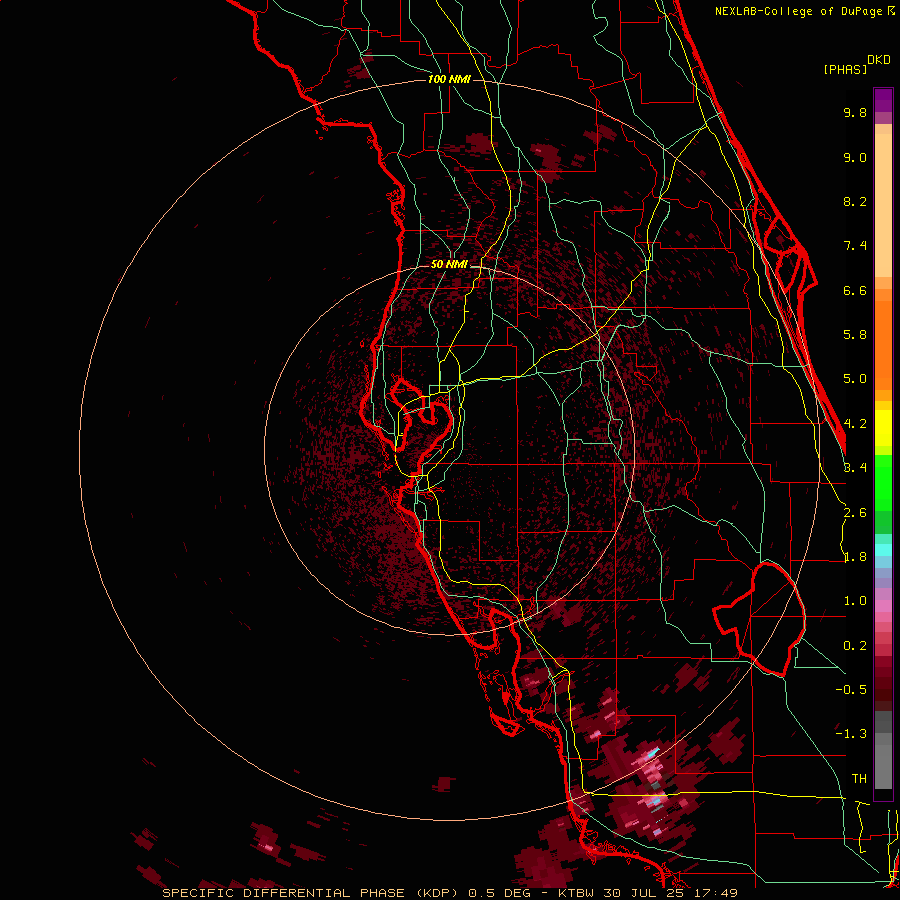This screenshot has width=900, height=900.
Task: Click the 1.0 scale value
Action: pos(855,601)
